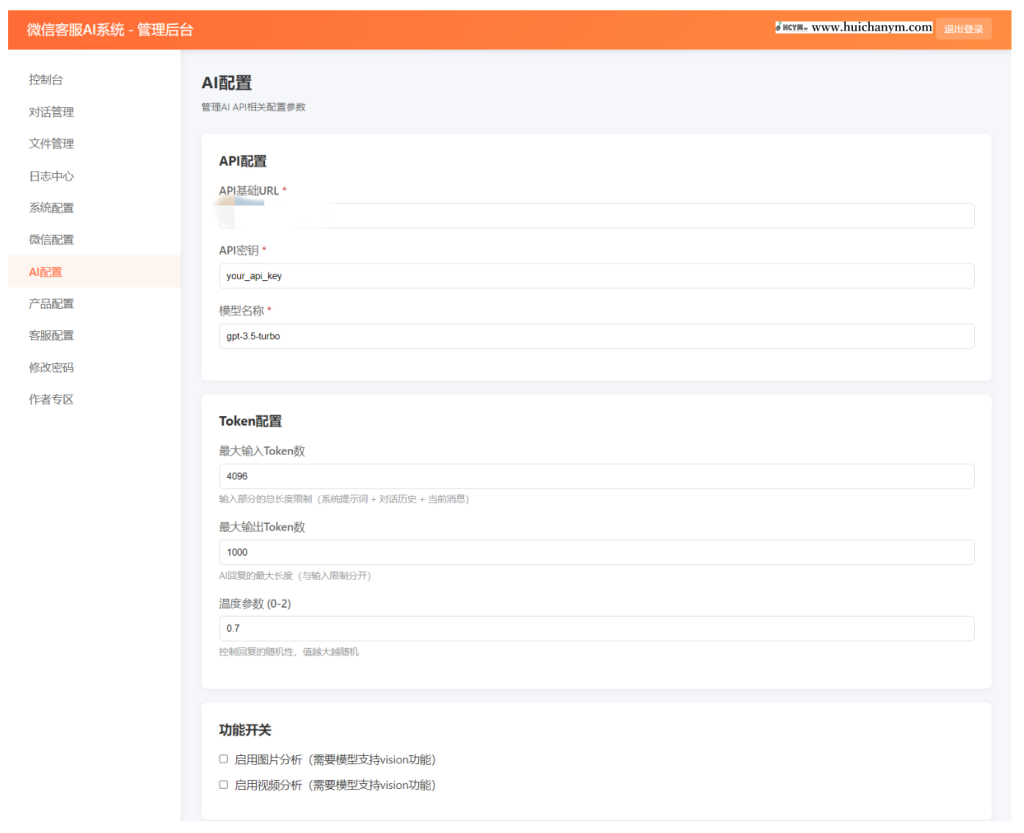Viewport: 1024px width, 833px height.
Task: Select the highlighted AI配置 menu item
Action: 45,271
